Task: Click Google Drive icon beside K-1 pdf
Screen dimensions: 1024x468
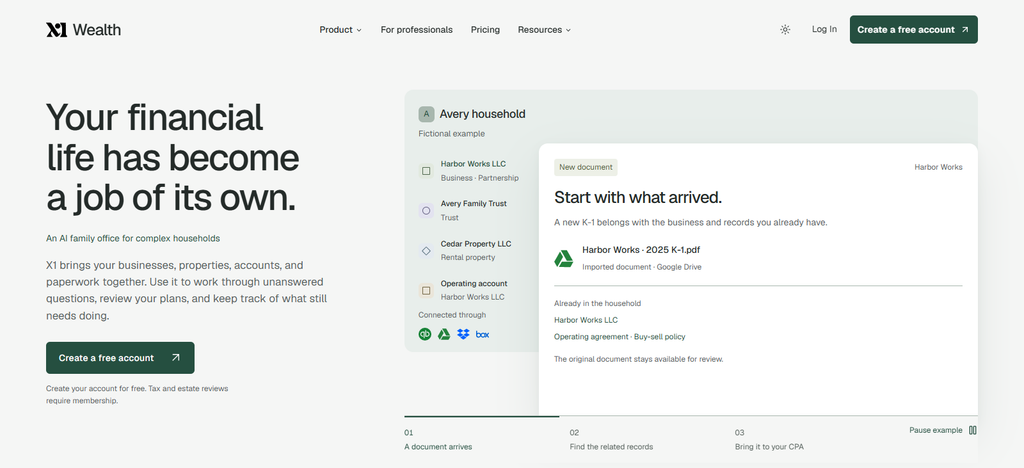Action: (564, 258)
